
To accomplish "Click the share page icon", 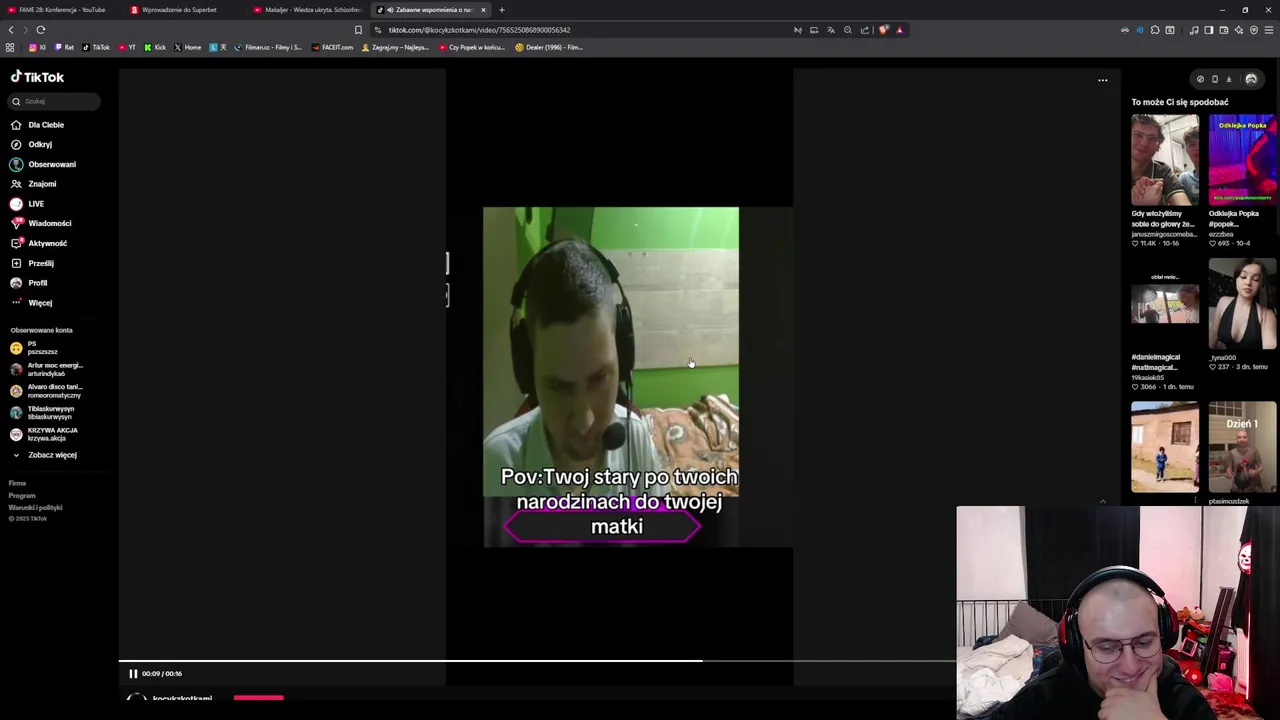I will click(x=865, y=30).
